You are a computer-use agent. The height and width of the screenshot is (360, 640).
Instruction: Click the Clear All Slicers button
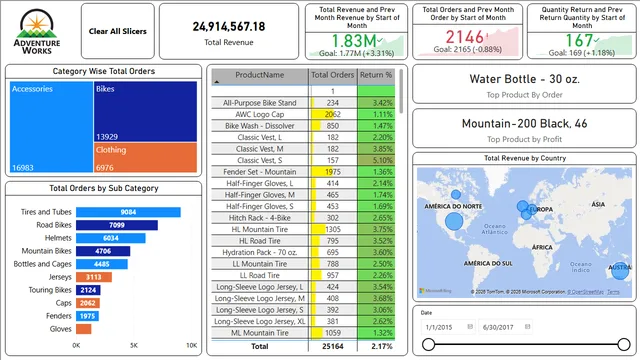118,31
